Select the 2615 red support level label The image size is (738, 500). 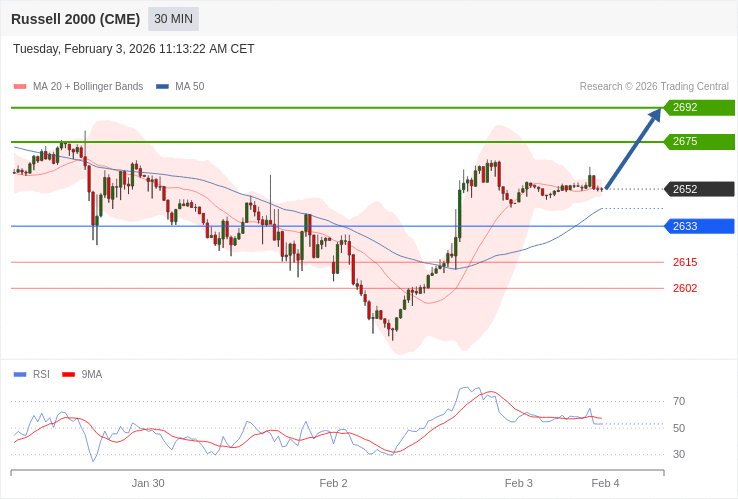tap(685, 262)
